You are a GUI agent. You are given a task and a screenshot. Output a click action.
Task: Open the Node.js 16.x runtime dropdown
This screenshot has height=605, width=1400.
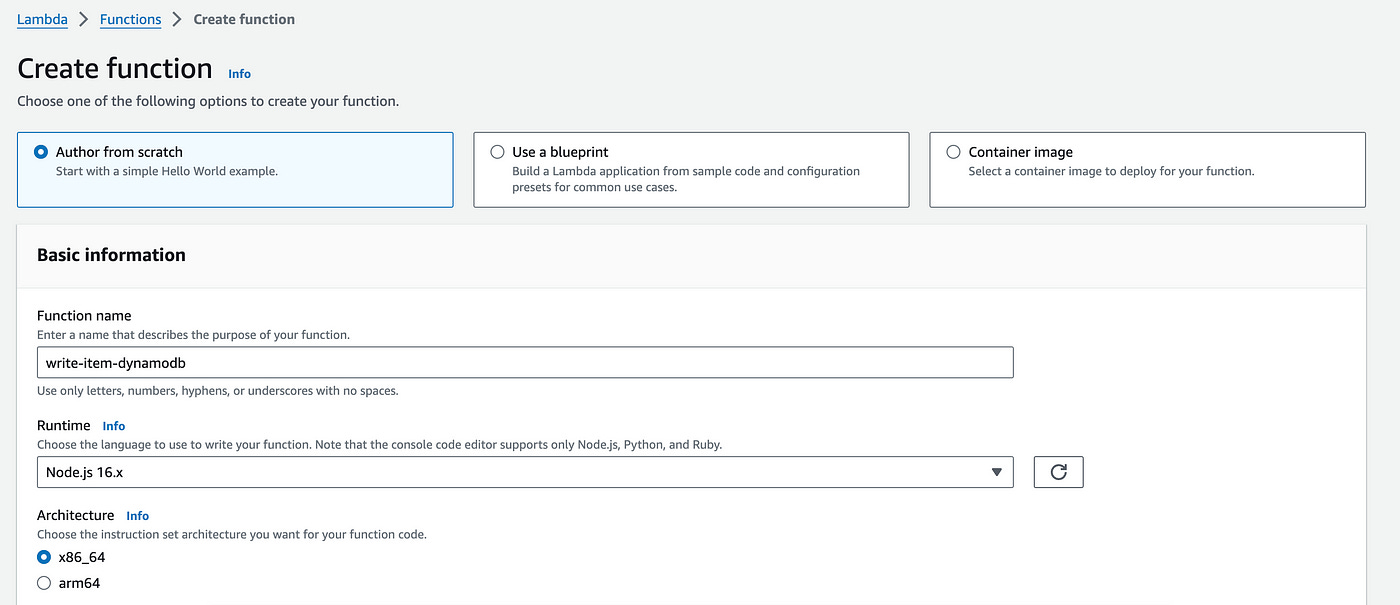[x=525, y=472]
